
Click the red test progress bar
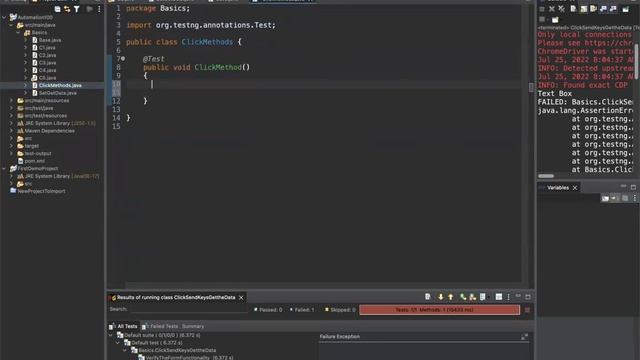point(439,310)
